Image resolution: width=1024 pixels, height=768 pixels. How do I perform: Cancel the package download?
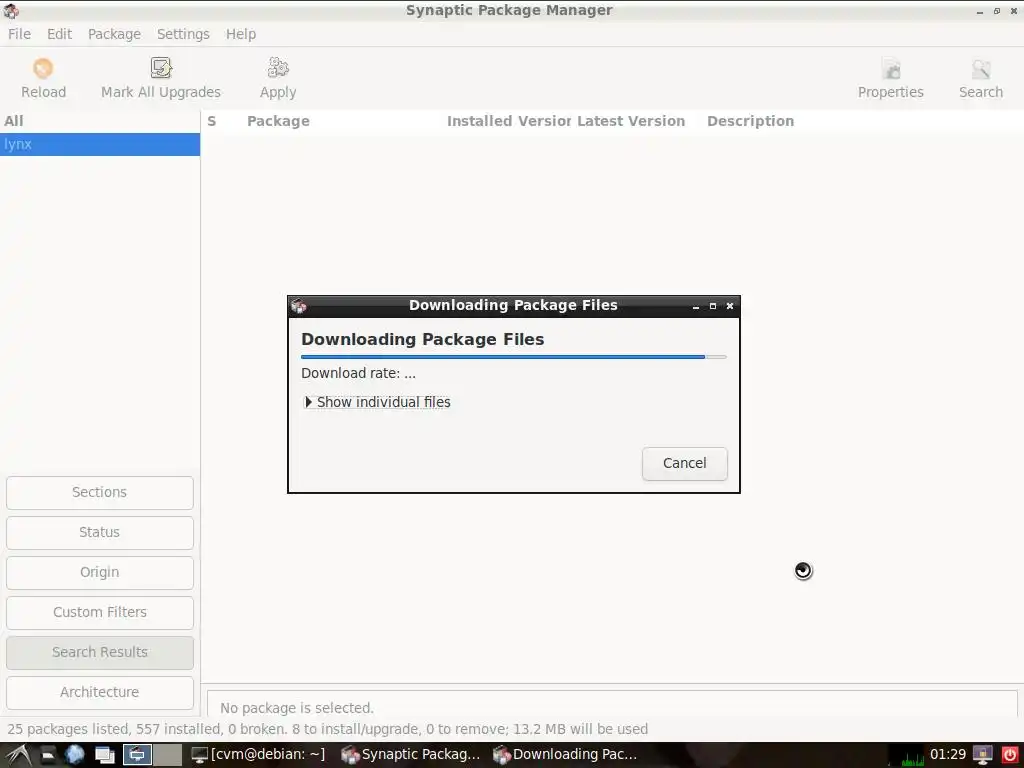click(684, 463)
